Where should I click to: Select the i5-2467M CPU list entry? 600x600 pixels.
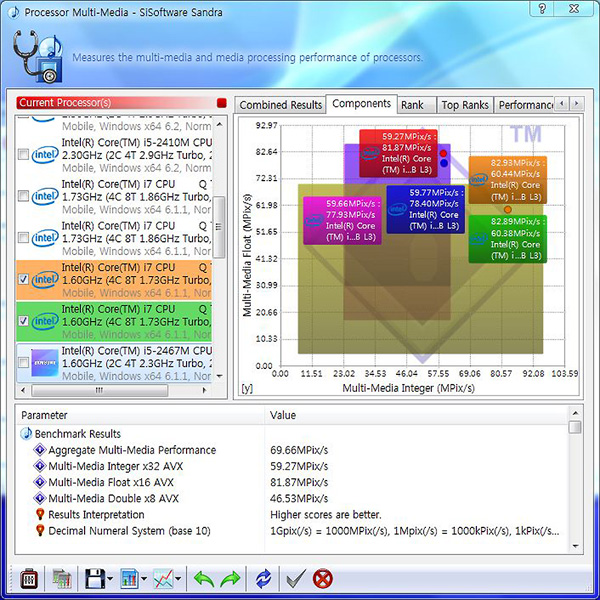click(x=114, y=363)
